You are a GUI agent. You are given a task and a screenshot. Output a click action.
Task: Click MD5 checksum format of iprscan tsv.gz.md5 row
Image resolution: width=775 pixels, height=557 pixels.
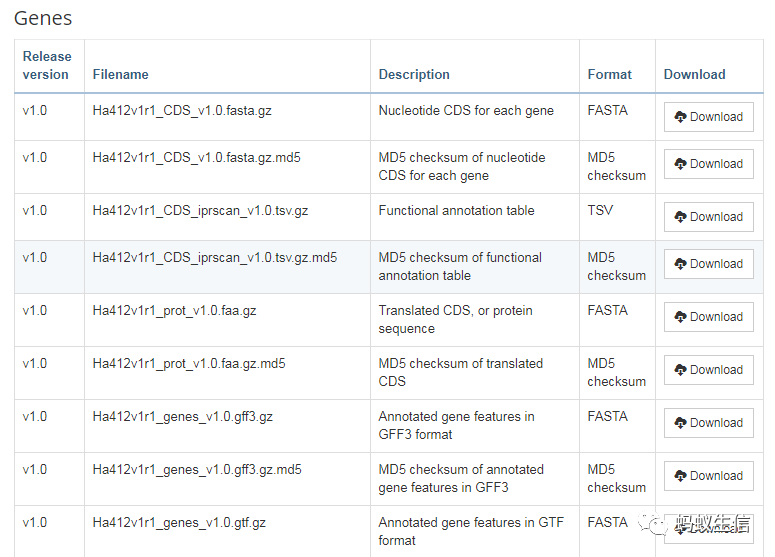tap(616, 266)
